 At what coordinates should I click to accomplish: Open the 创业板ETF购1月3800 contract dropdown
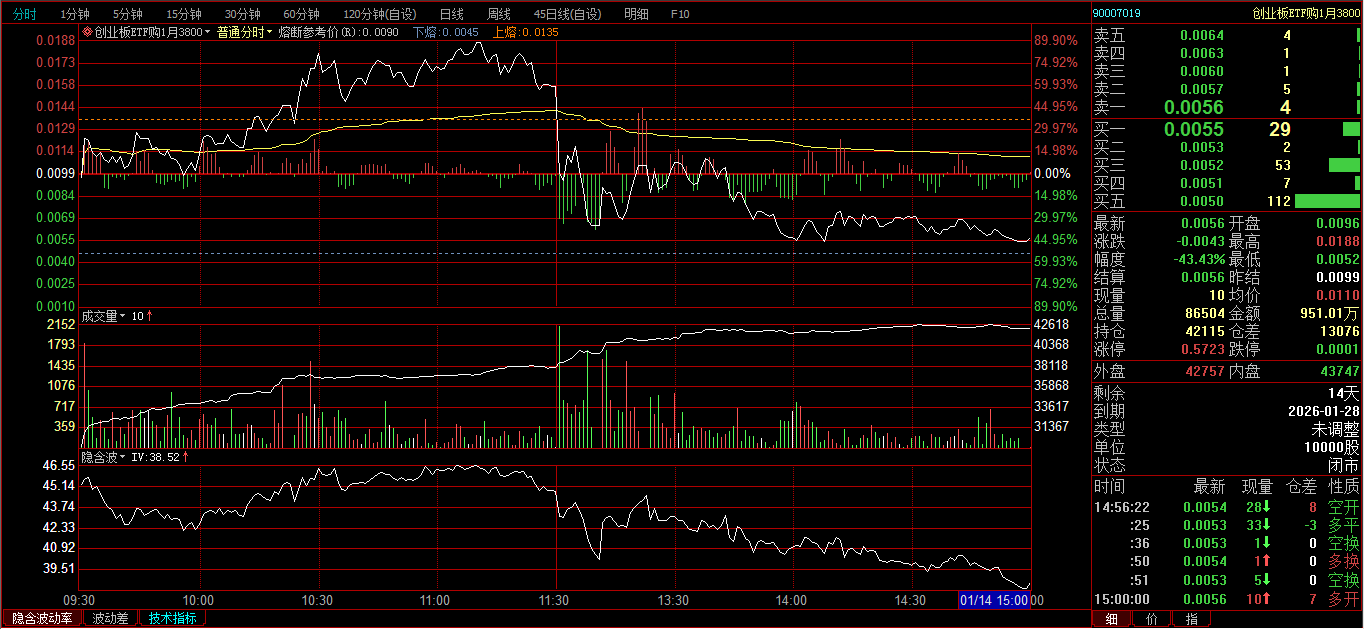tap(208, 32)
